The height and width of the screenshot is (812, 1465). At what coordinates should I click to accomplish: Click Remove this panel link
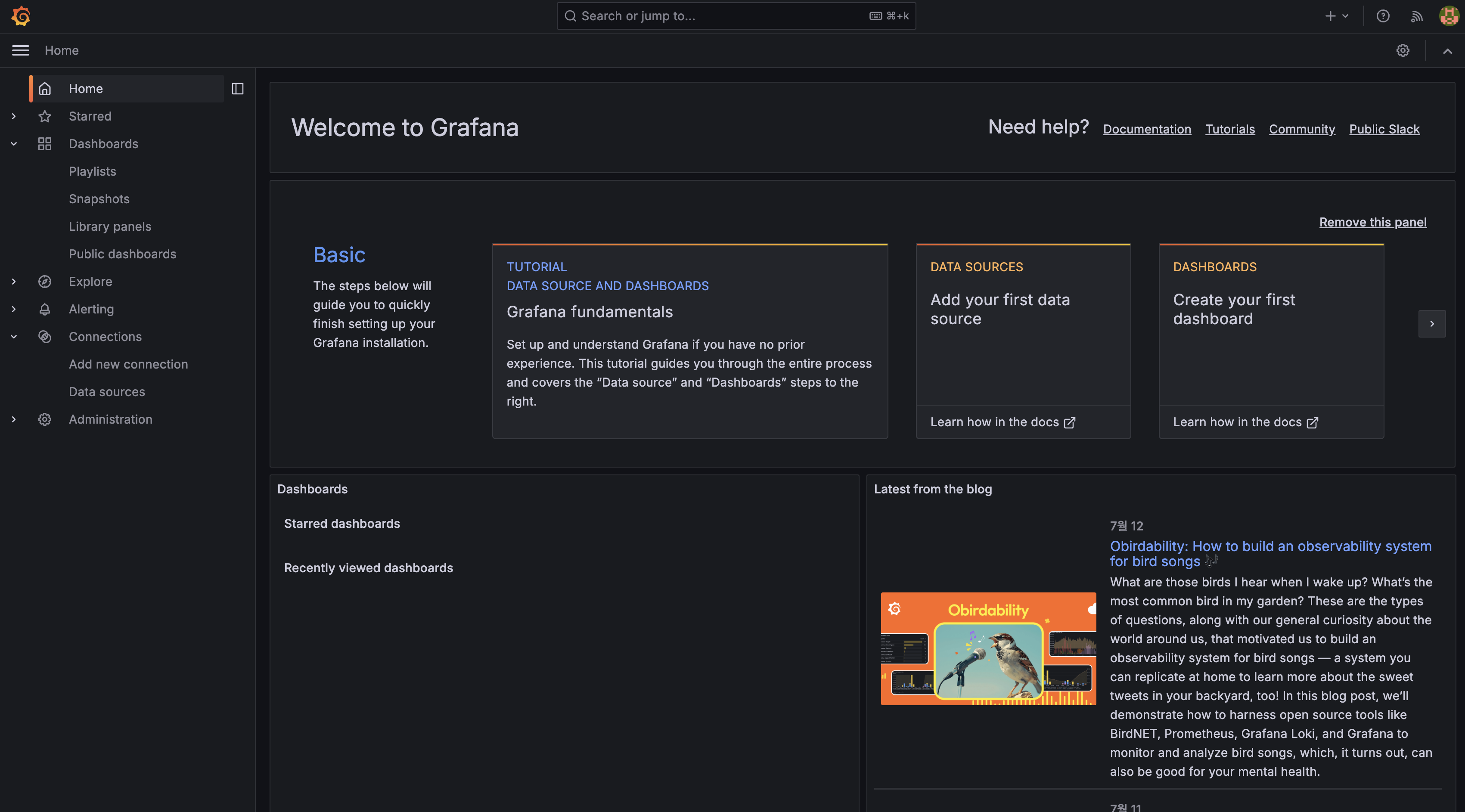tap(1372, 222)
